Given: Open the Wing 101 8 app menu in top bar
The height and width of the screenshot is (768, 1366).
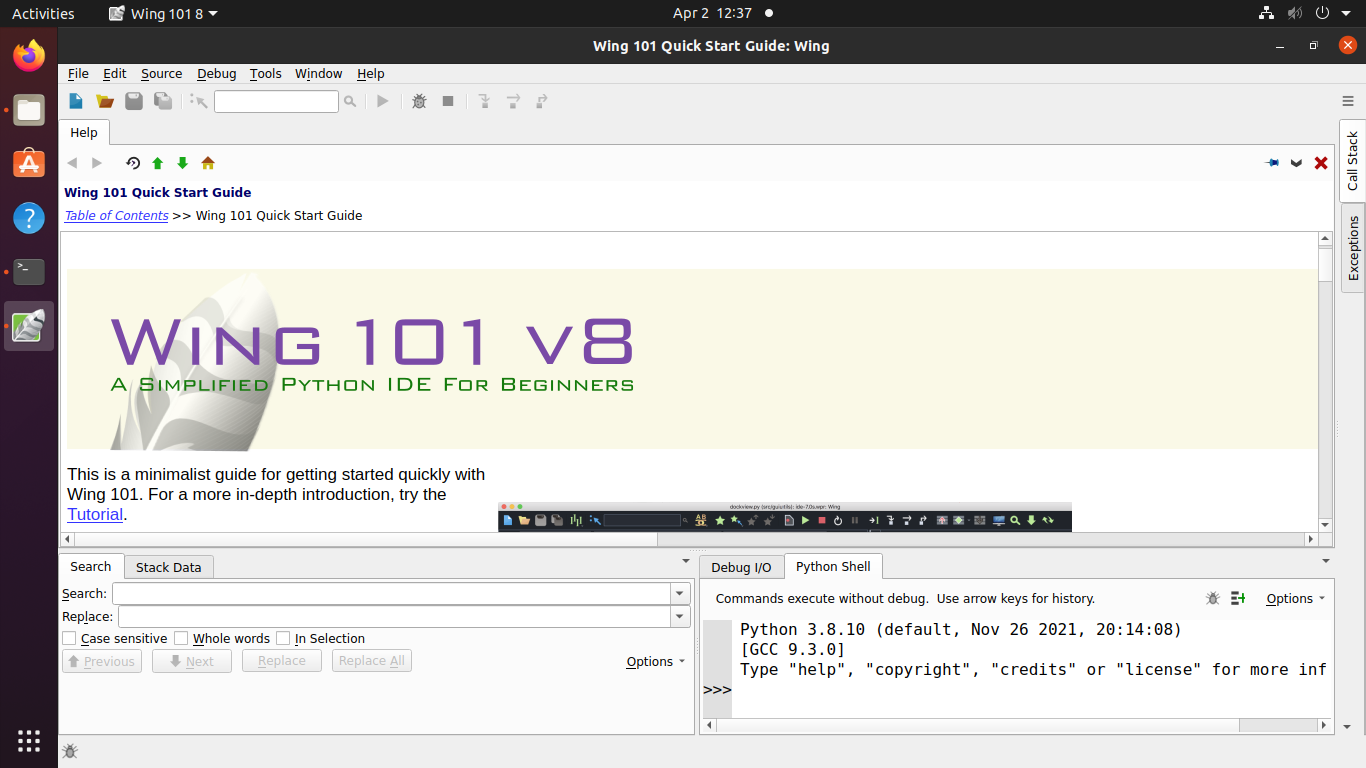Looking at the screenshot, I should pos(163,13).
